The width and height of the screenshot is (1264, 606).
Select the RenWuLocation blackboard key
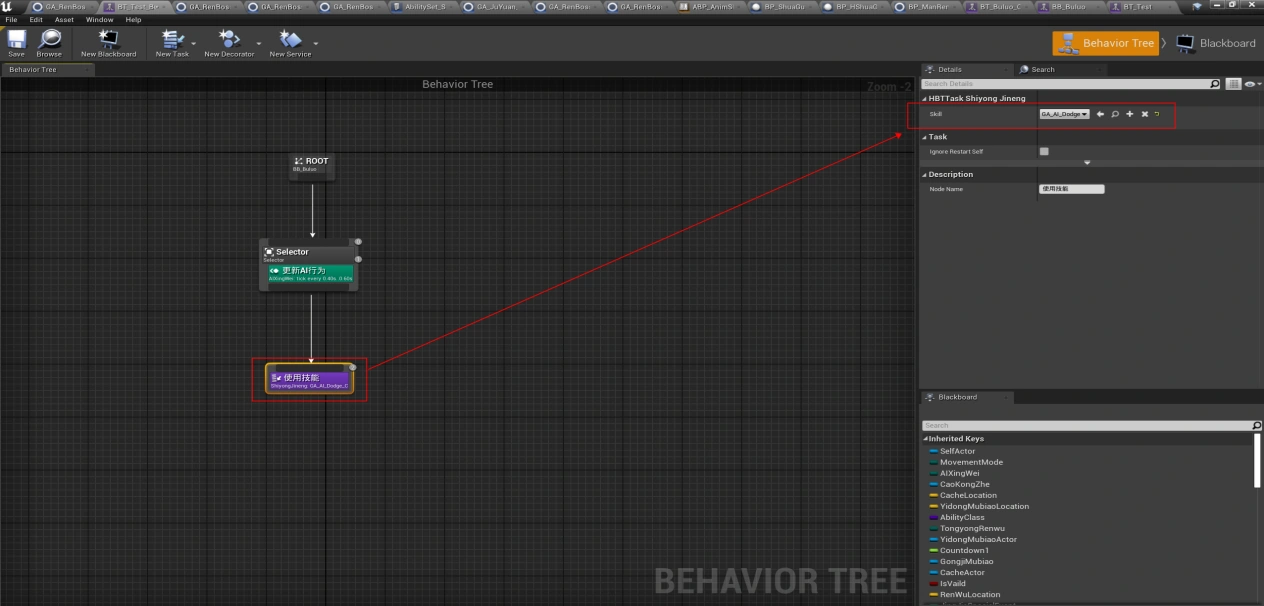(969, 594)
